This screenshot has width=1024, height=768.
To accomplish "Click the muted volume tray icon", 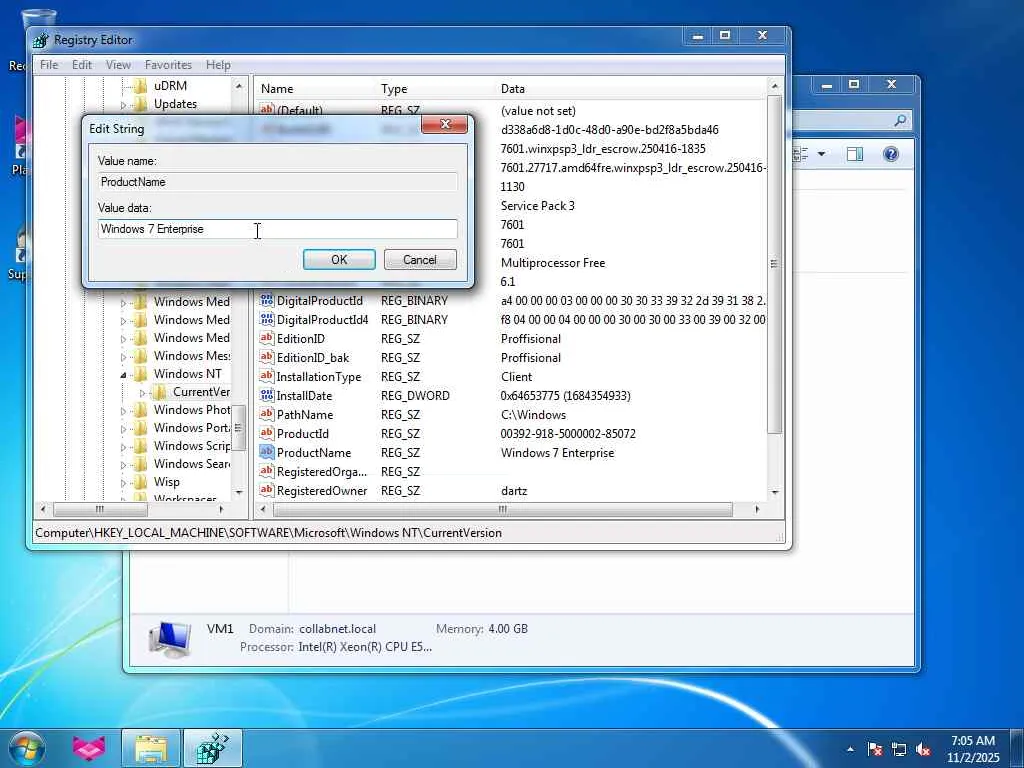I will pyautogui.click(x=923, y=749).
